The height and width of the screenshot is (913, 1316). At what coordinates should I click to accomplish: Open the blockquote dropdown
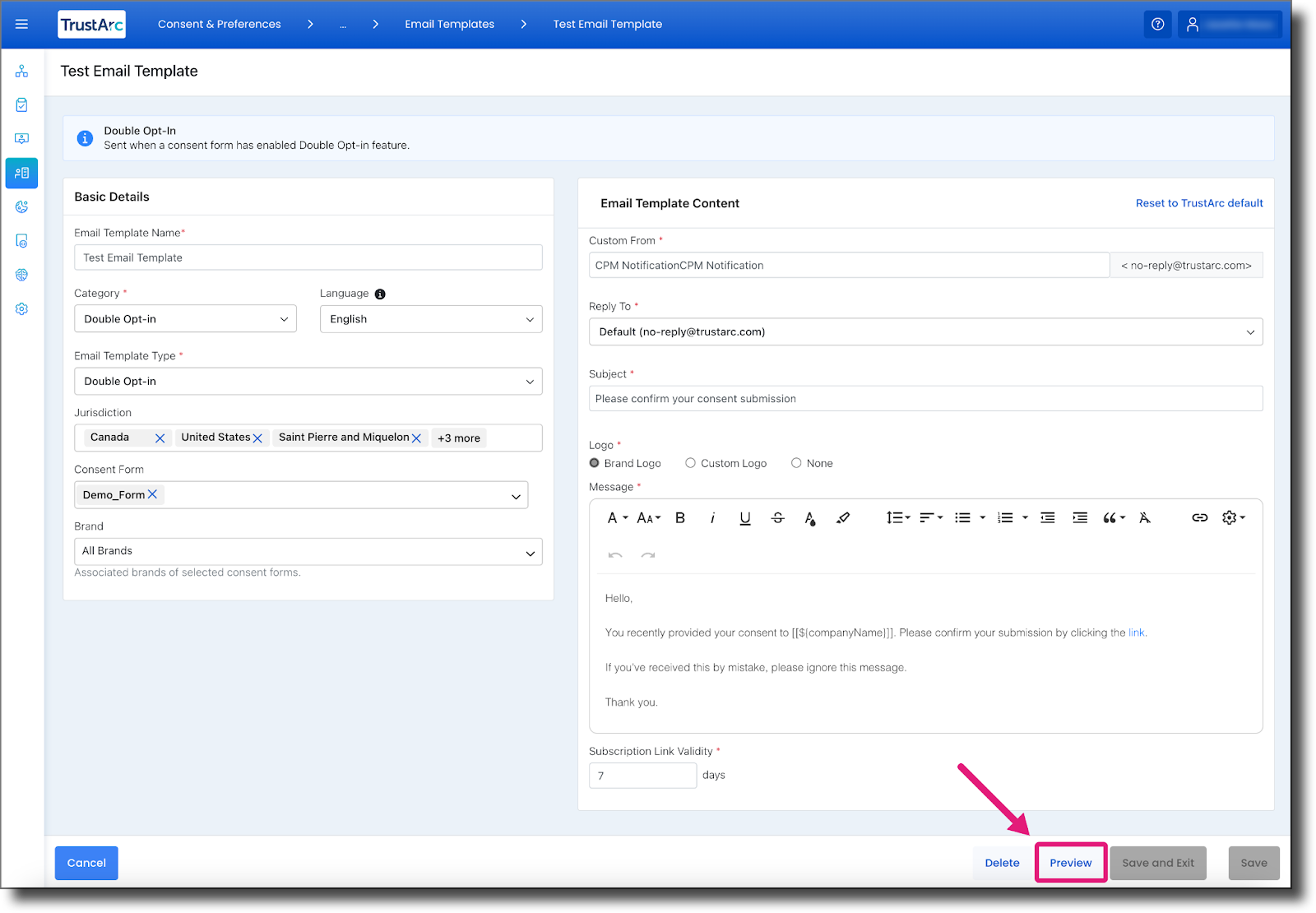1114,518
